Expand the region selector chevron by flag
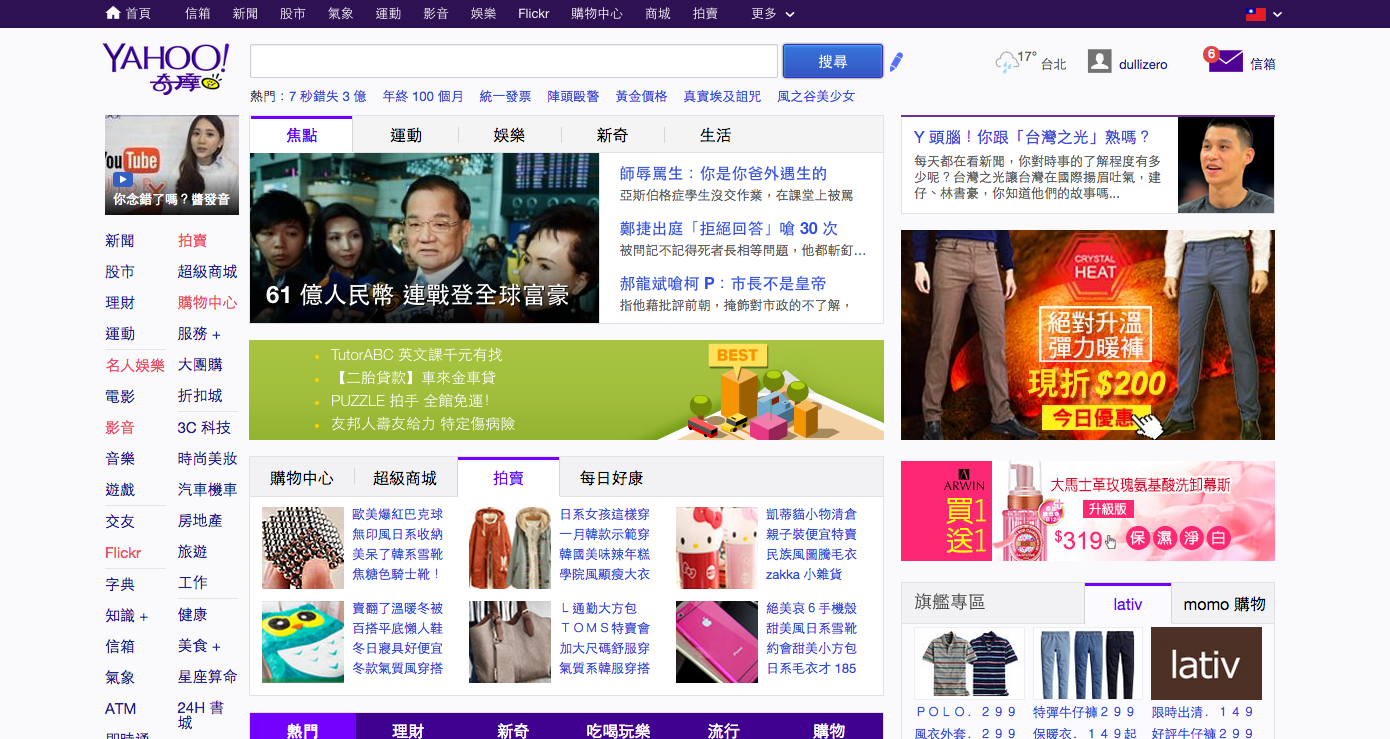 click(x=1277, y=14)
